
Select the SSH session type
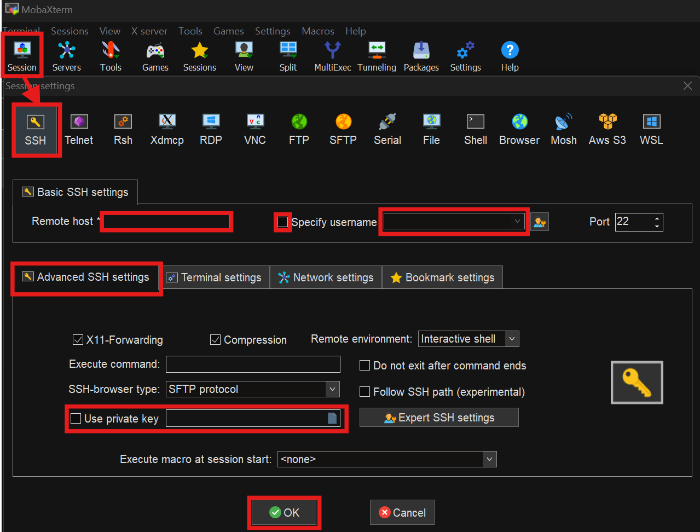[x=35, y=129]
